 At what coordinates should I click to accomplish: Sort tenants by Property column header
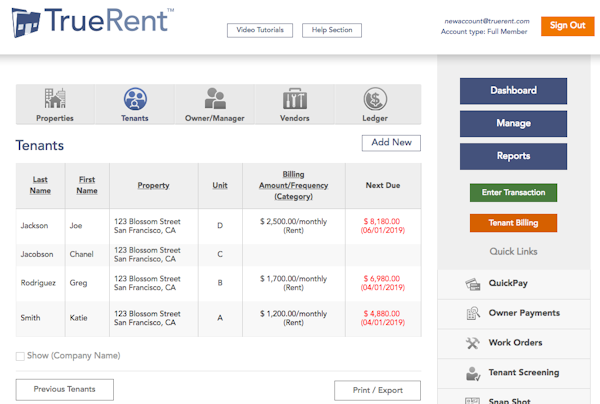tap(153, 186)
